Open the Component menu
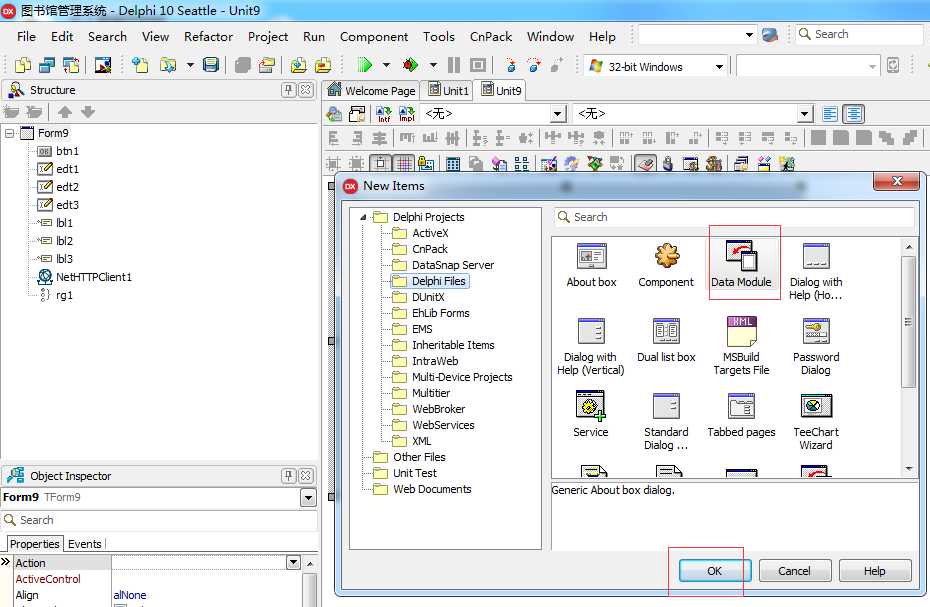Image resolution: width=930 pixels, height=607 pixels. point(374,36)
